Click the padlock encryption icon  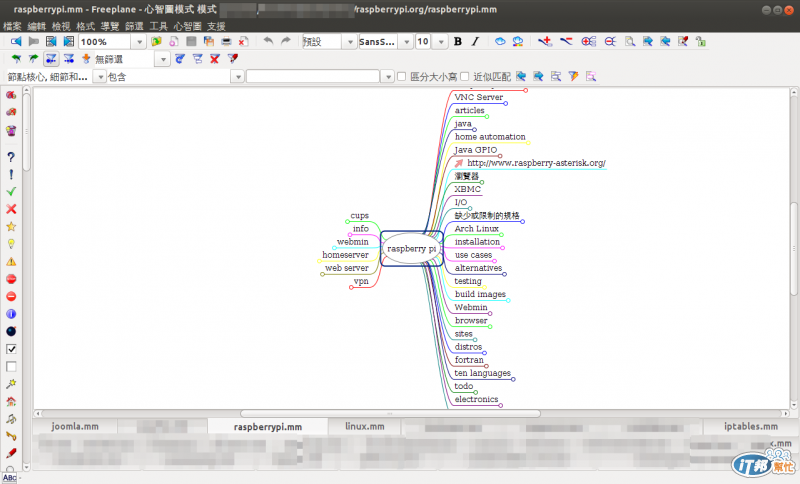pyautogui.click(x=701, y=41)
